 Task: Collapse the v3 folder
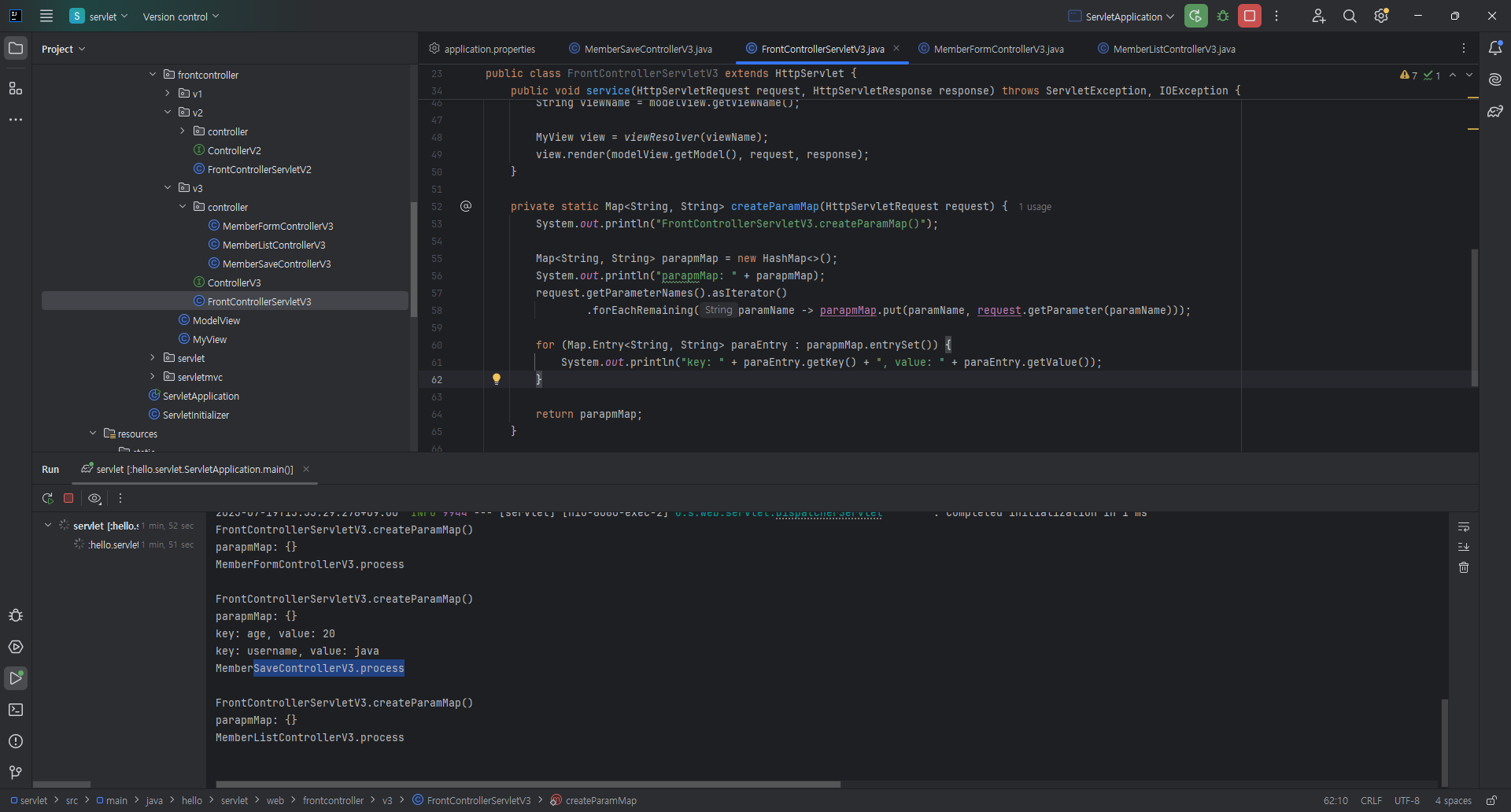[x=168, y=188]
